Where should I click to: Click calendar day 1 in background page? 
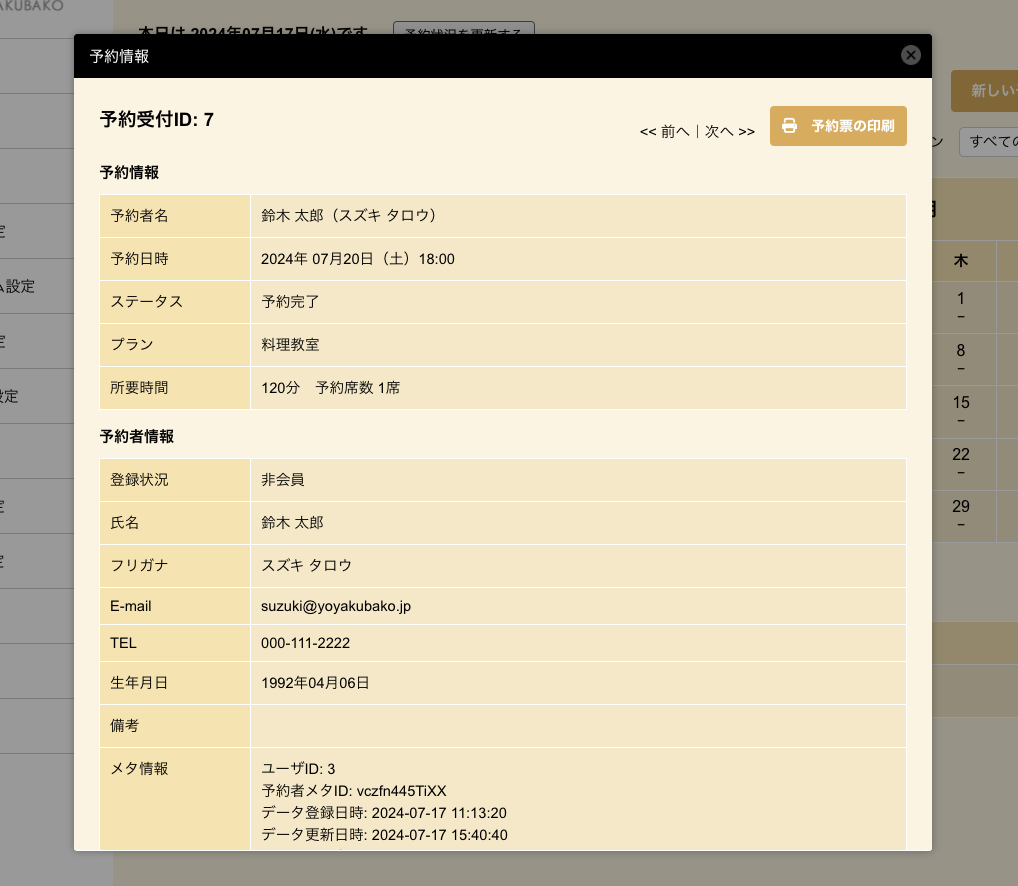pyautogui.click(x=961, y=299)
